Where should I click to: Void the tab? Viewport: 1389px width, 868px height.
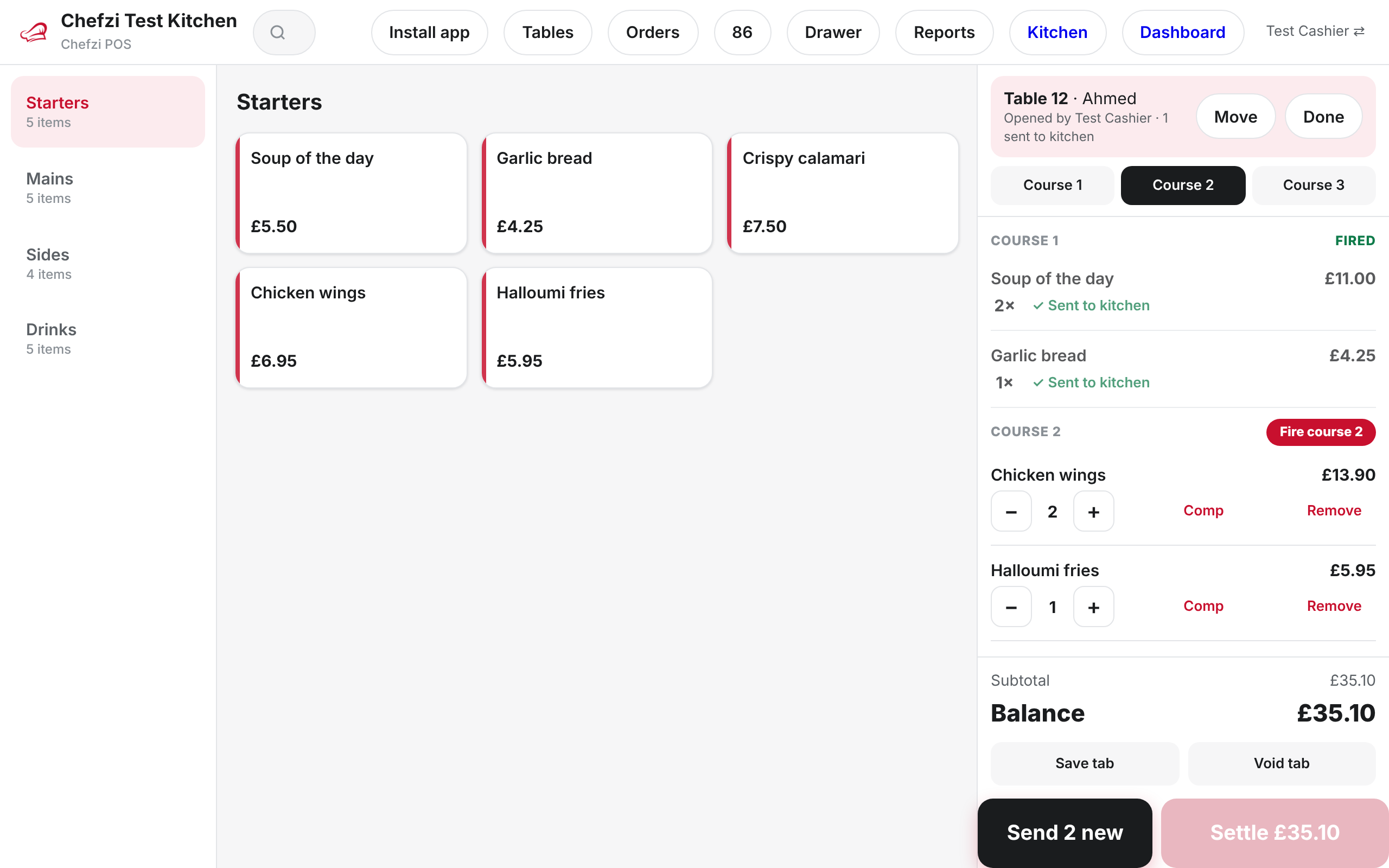tap(1282, 763)
